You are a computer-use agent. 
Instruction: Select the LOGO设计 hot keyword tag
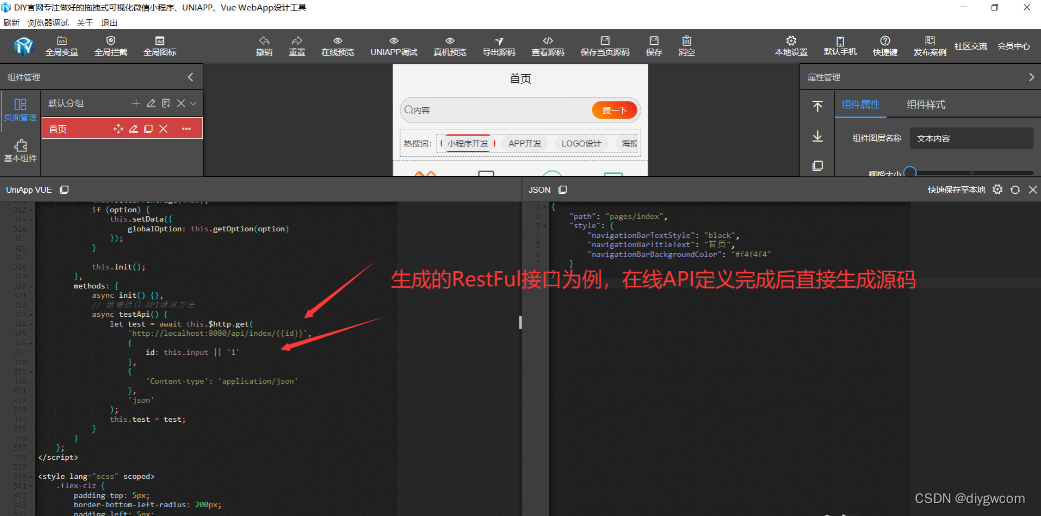click(x=582, y=143)
